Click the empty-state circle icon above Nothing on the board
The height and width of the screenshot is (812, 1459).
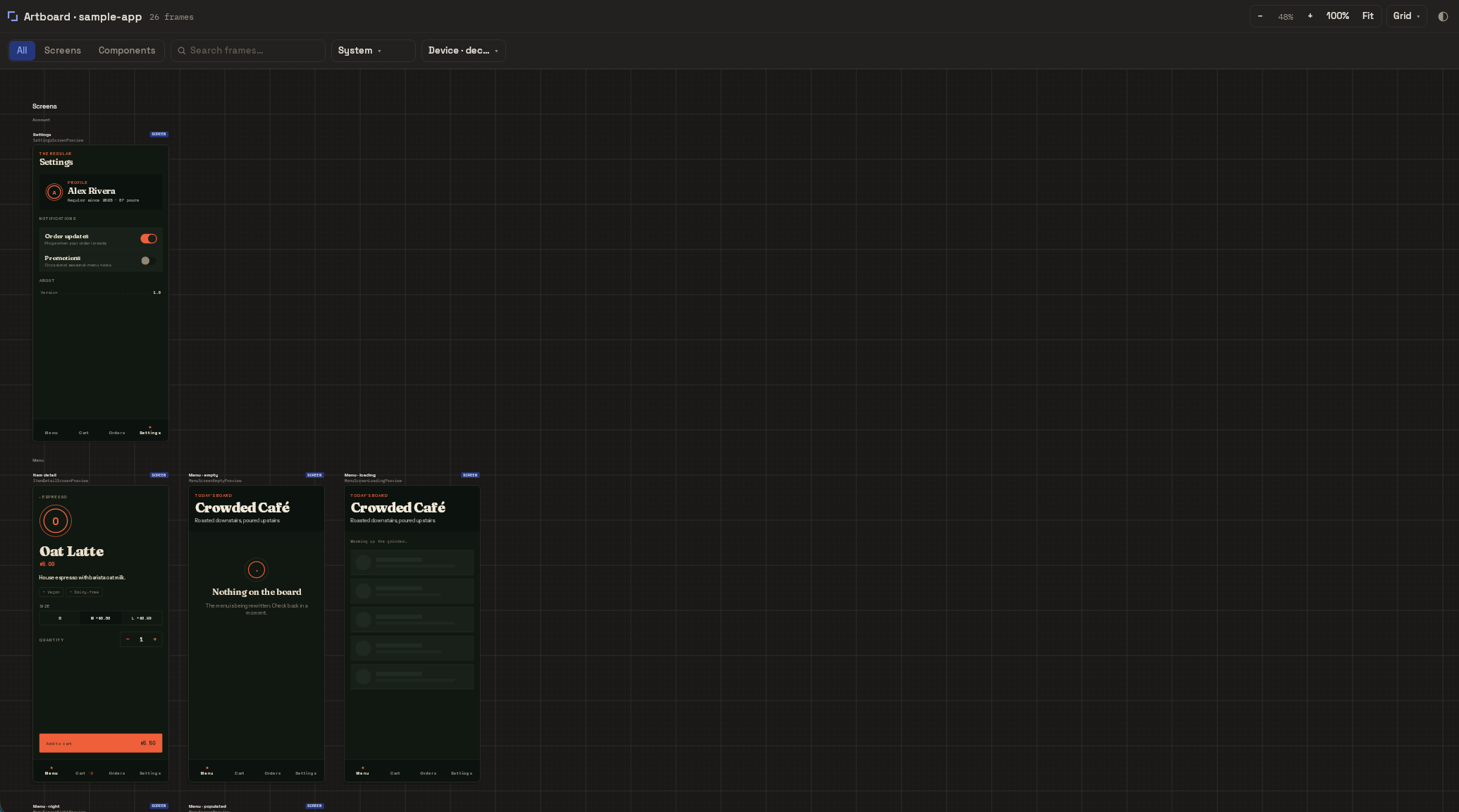(257, 570)
